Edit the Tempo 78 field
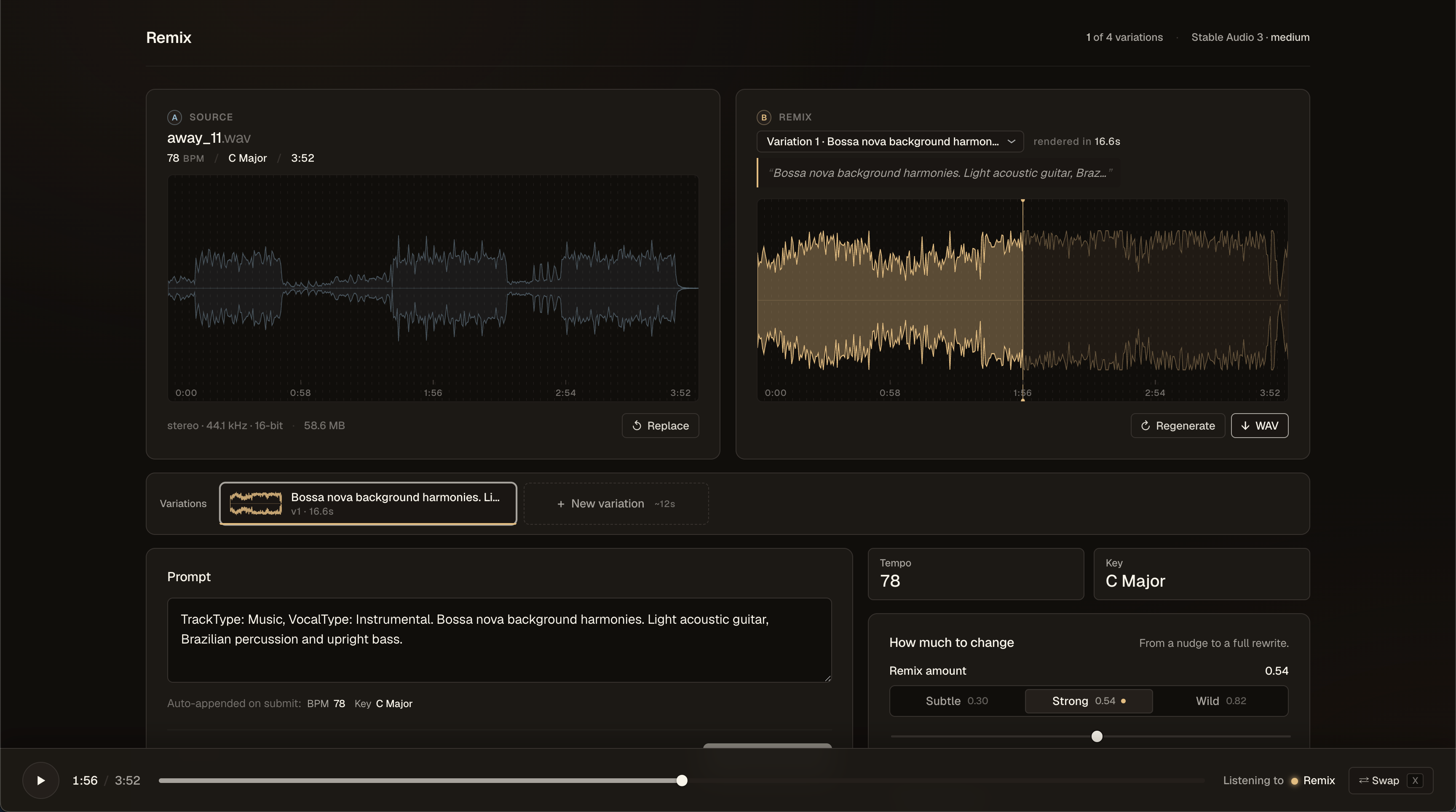The height and width of the screenshot is (812, 1456). [x=976, y=574]
